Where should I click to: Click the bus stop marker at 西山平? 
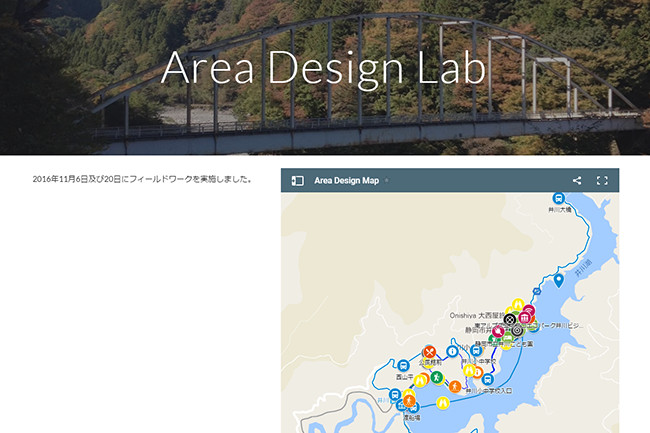coord(401,366)
